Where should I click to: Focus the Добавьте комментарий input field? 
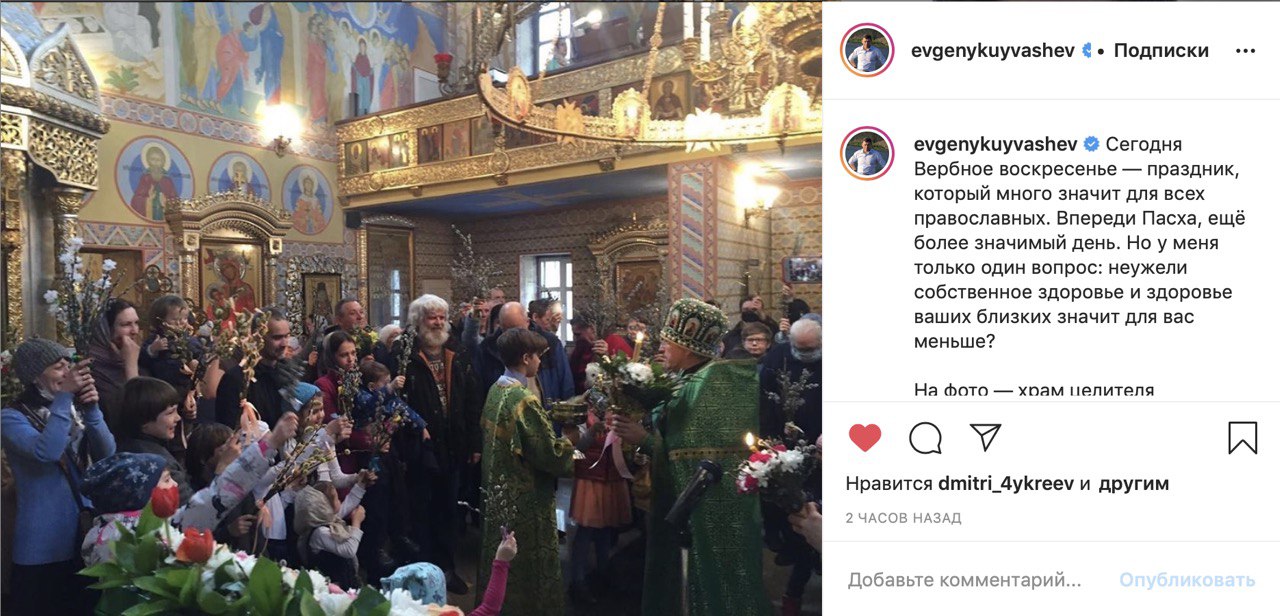coord(965,580)
